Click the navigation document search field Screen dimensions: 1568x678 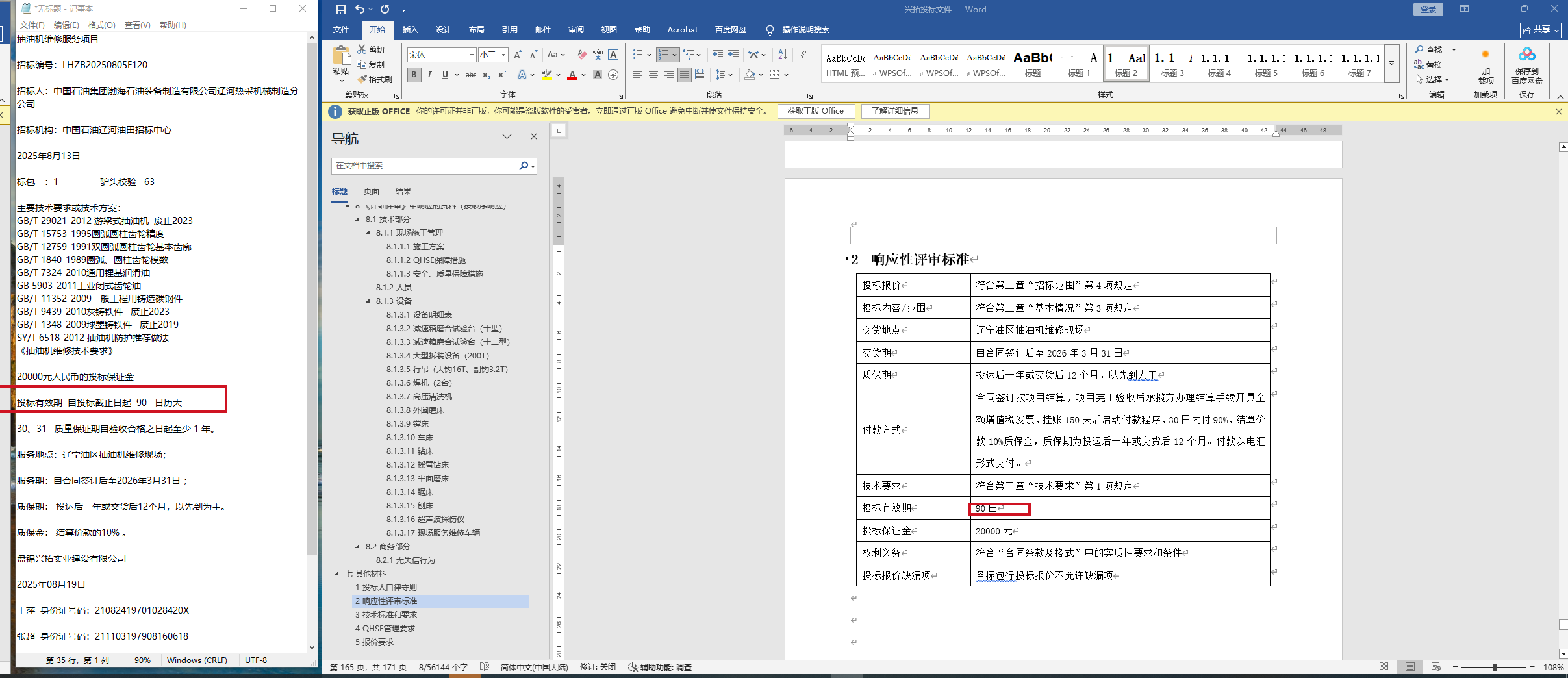(424, 166)
